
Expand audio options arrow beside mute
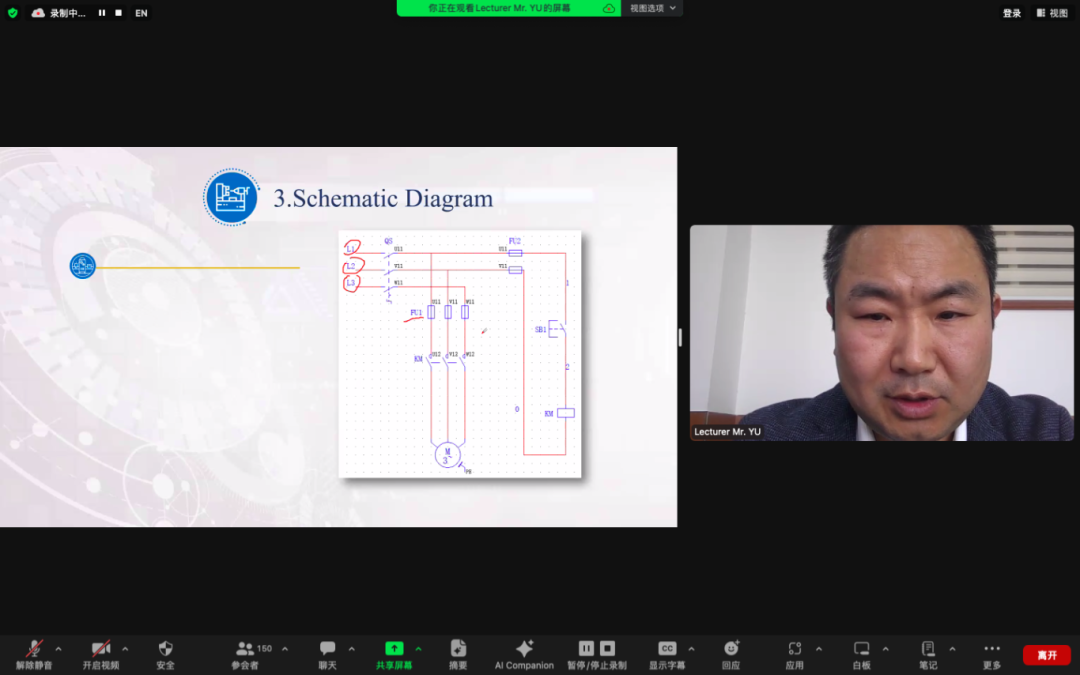click(59, 649)
